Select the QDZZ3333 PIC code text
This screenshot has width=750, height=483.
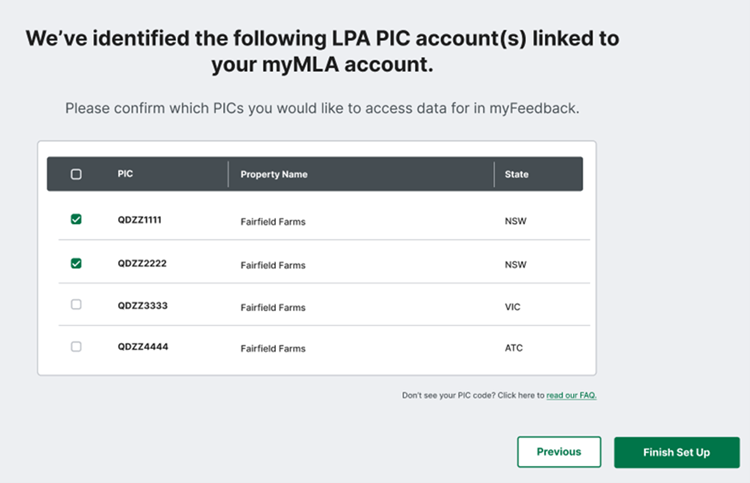pos(139,305)
